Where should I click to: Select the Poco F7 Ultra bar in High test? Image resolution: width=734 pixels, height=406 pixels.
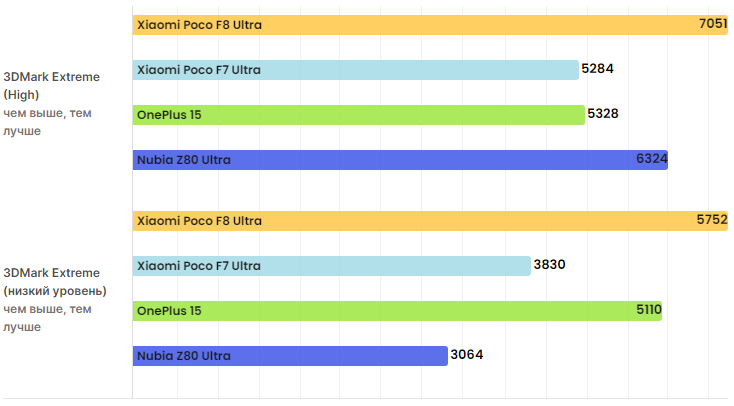click(x=355, y=69)
